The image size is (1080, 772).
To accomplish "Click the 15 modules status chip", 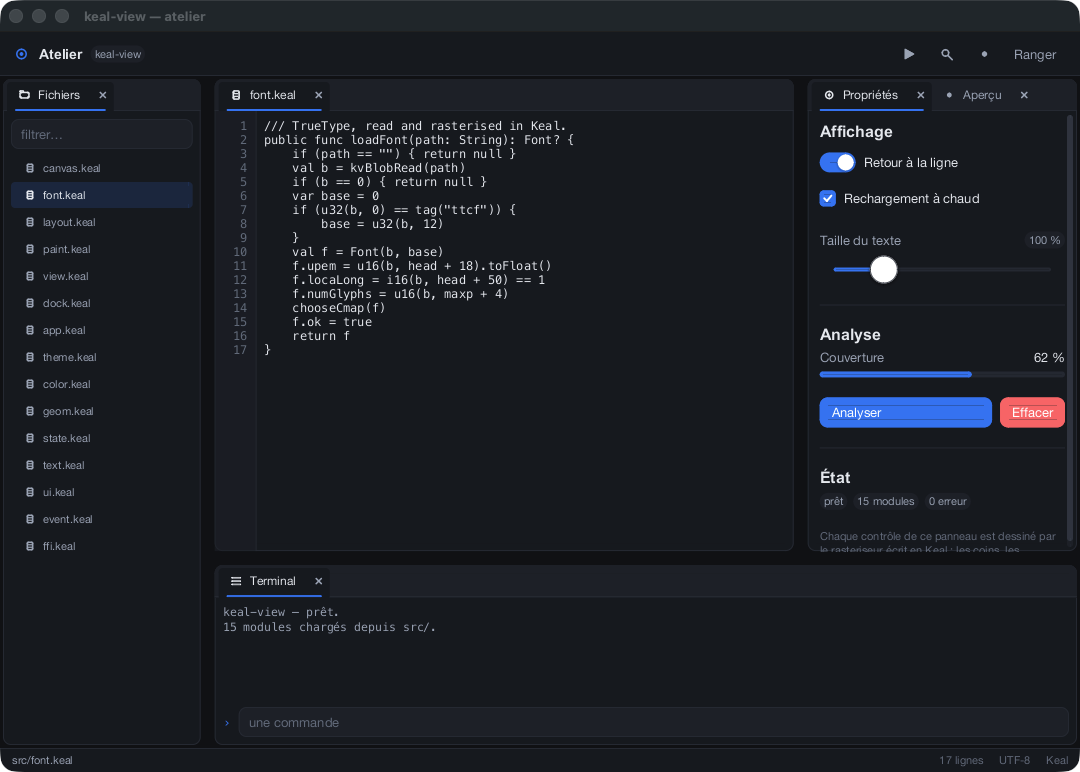I will click(886, 501).
